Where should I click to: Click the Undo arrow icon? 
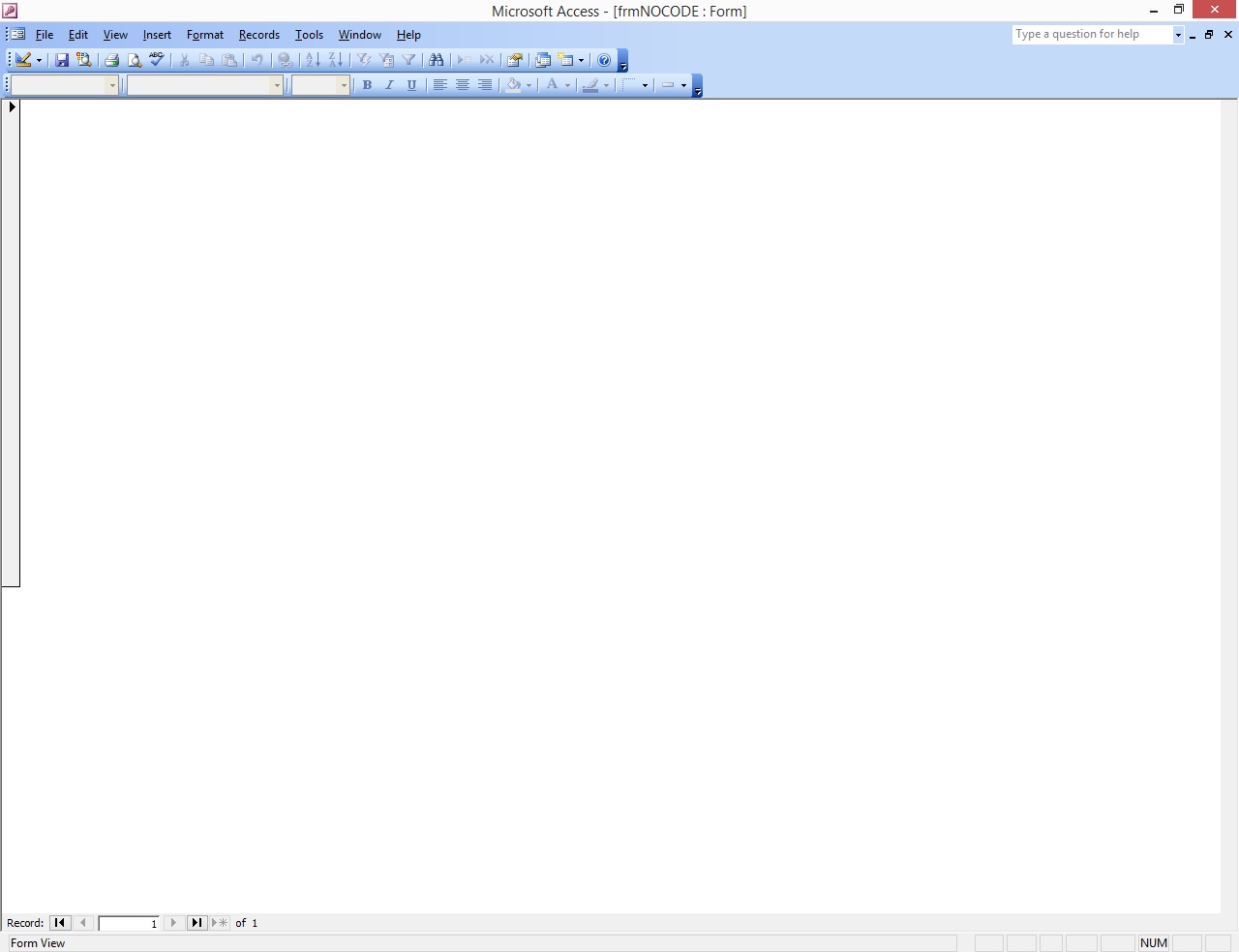pyautogui.click(x=257, y=60)
